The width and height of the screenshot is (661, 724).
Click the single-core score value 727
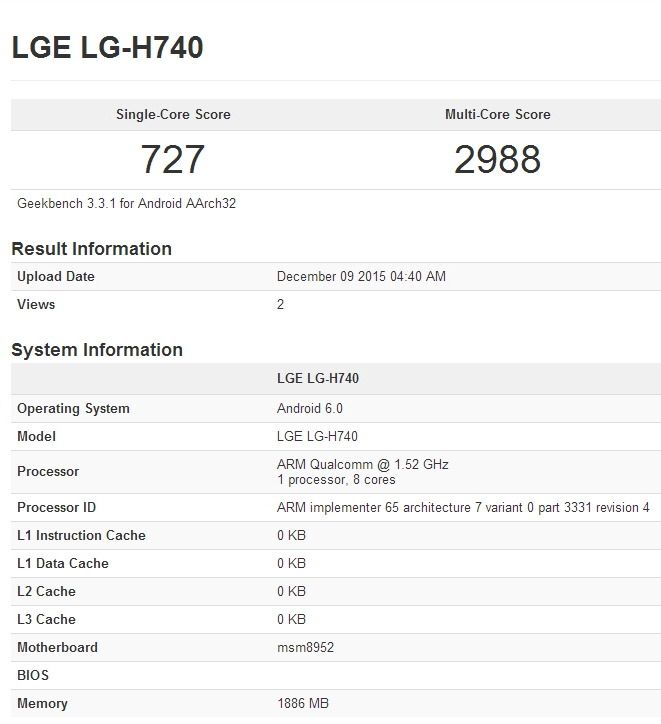[173, 159]
